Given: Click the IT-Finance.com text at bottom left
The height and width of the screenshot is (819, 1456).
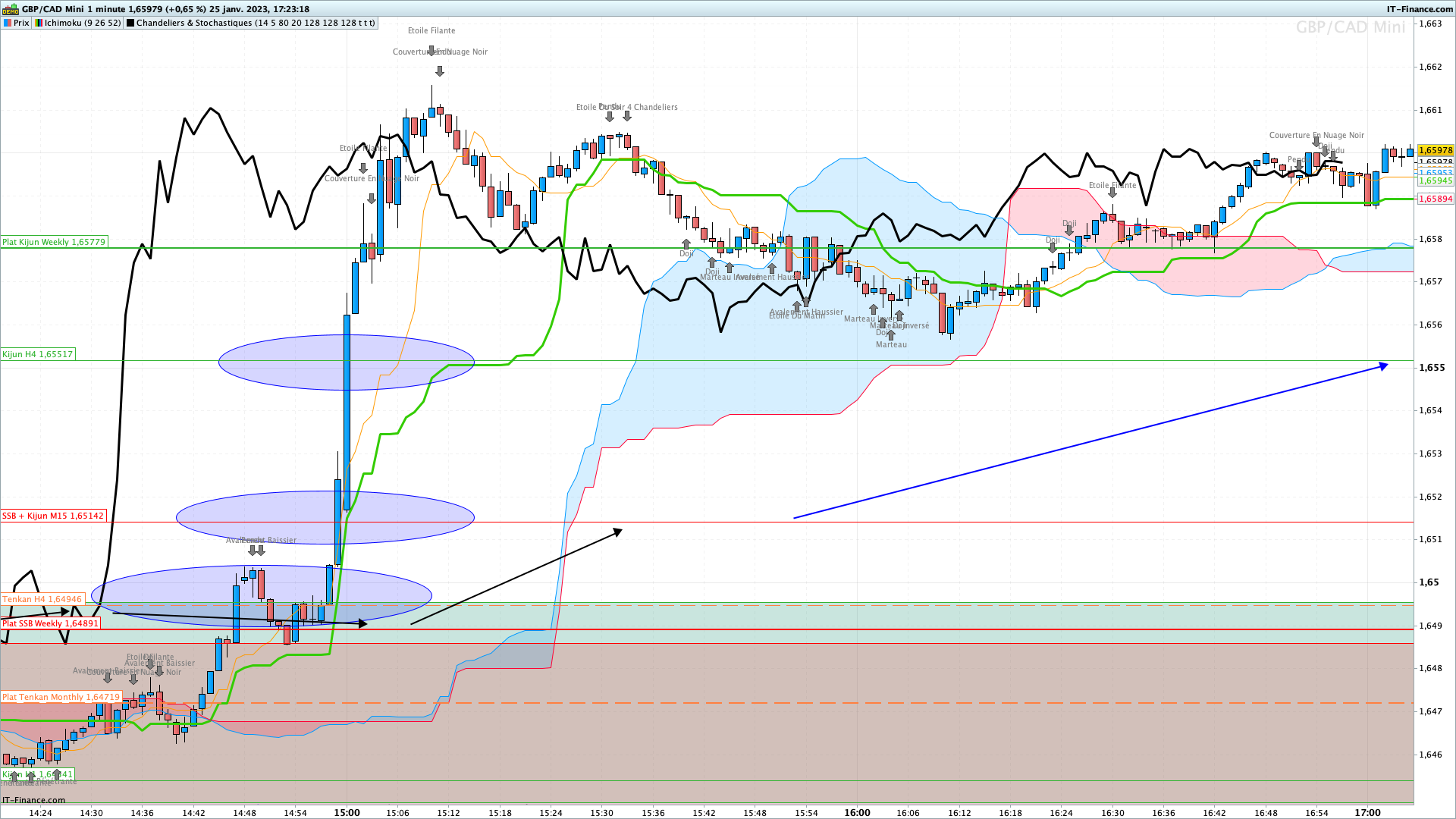Looking at the screenshot, I should [x=33, y=799].
